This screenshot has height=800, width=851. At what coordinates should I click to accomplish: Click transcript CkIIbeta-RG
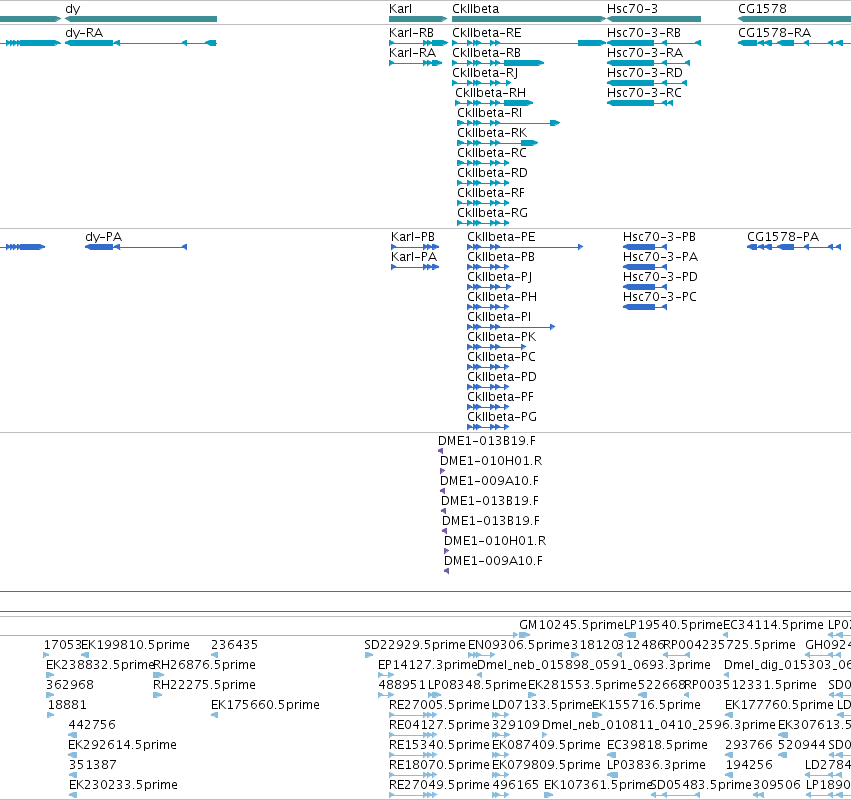[492, 213]
